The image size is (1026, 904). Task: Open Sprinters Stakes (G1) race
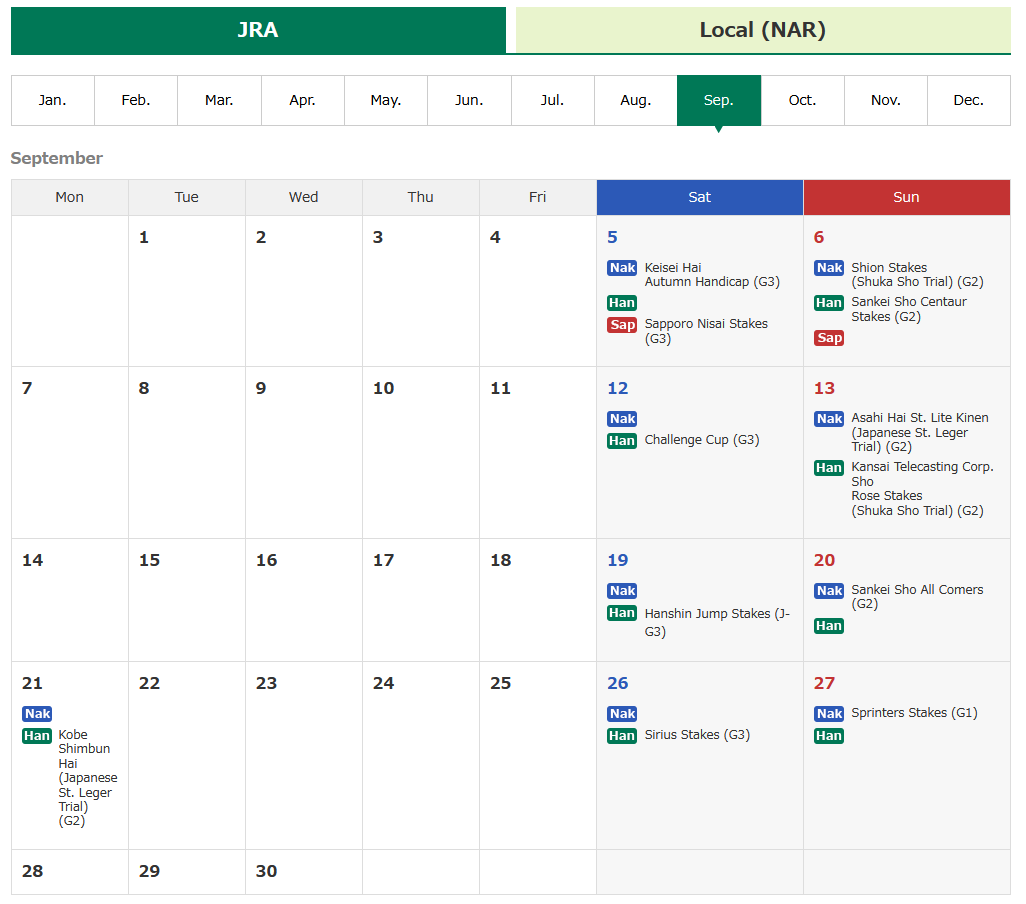coord(914,713)
